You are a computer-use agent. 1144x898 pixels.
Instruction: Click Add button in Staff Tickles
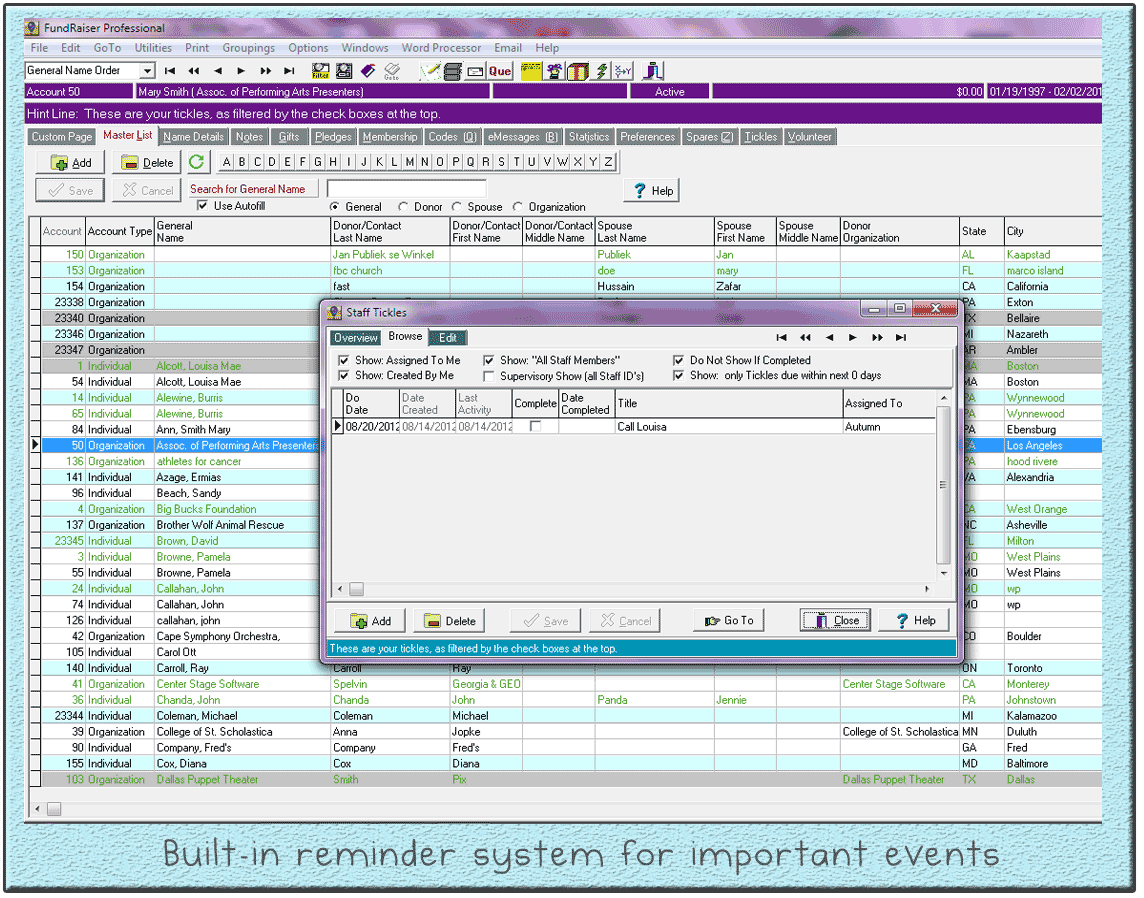click(x=372, y=622)
